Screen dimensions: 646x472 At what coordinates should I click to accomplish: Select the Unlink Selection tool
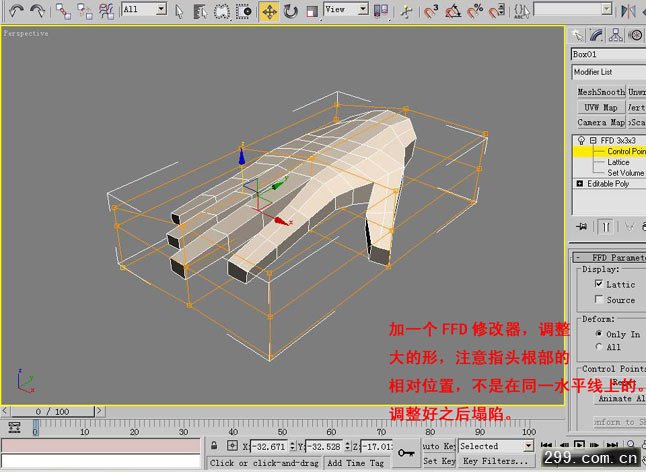tap(85, 12)
